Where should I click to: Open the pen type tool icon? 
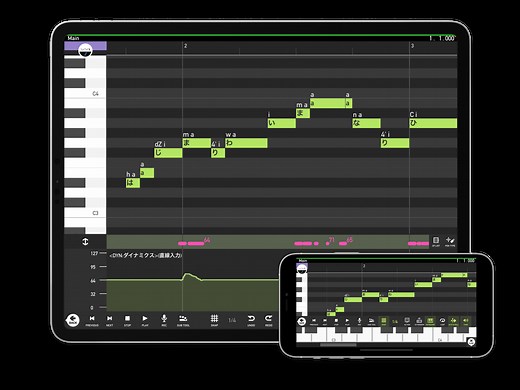(x=450, y=241)
